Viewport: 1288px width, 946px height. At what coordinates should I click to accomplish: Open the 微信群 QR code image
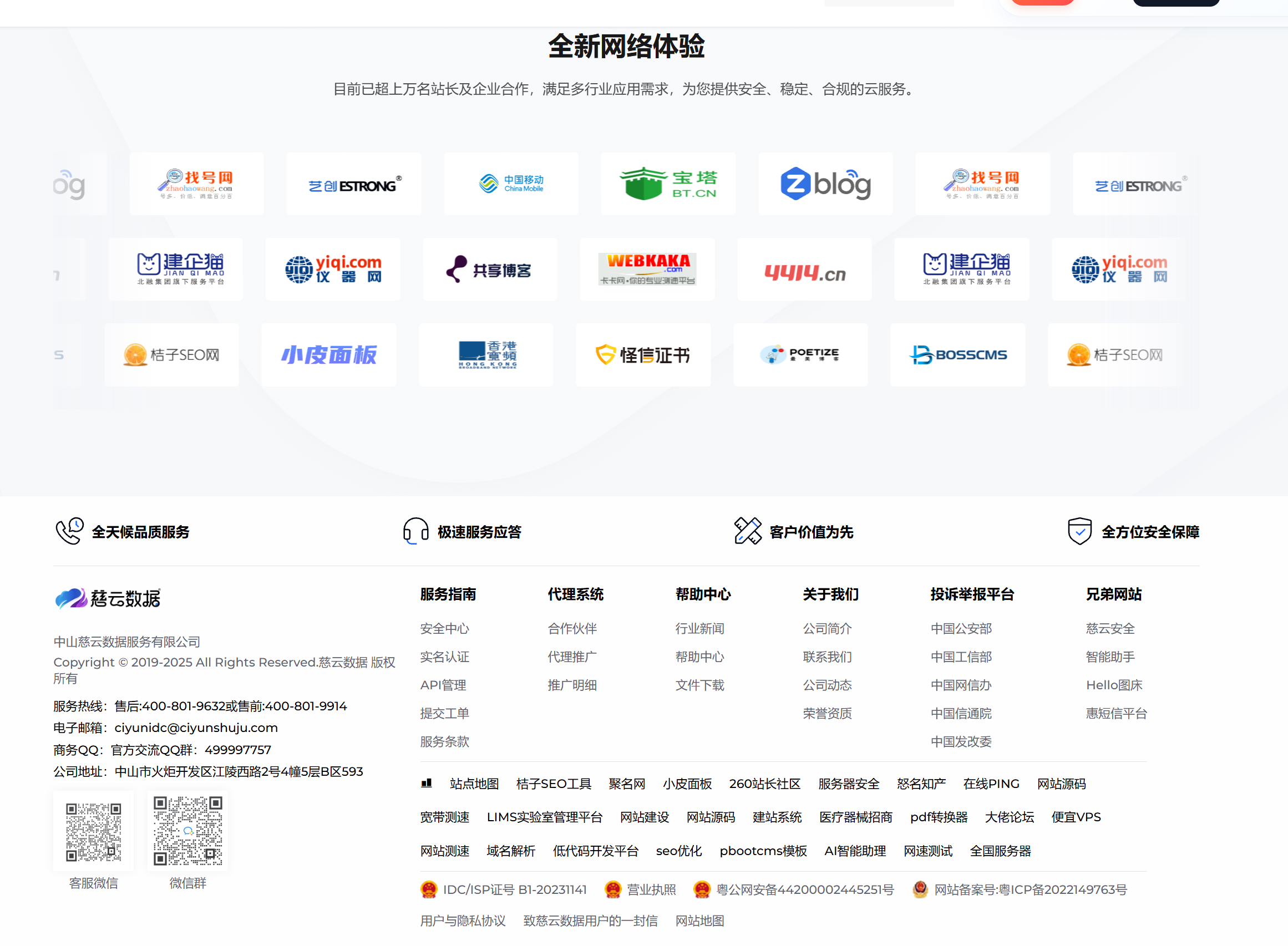coord(188,831)
